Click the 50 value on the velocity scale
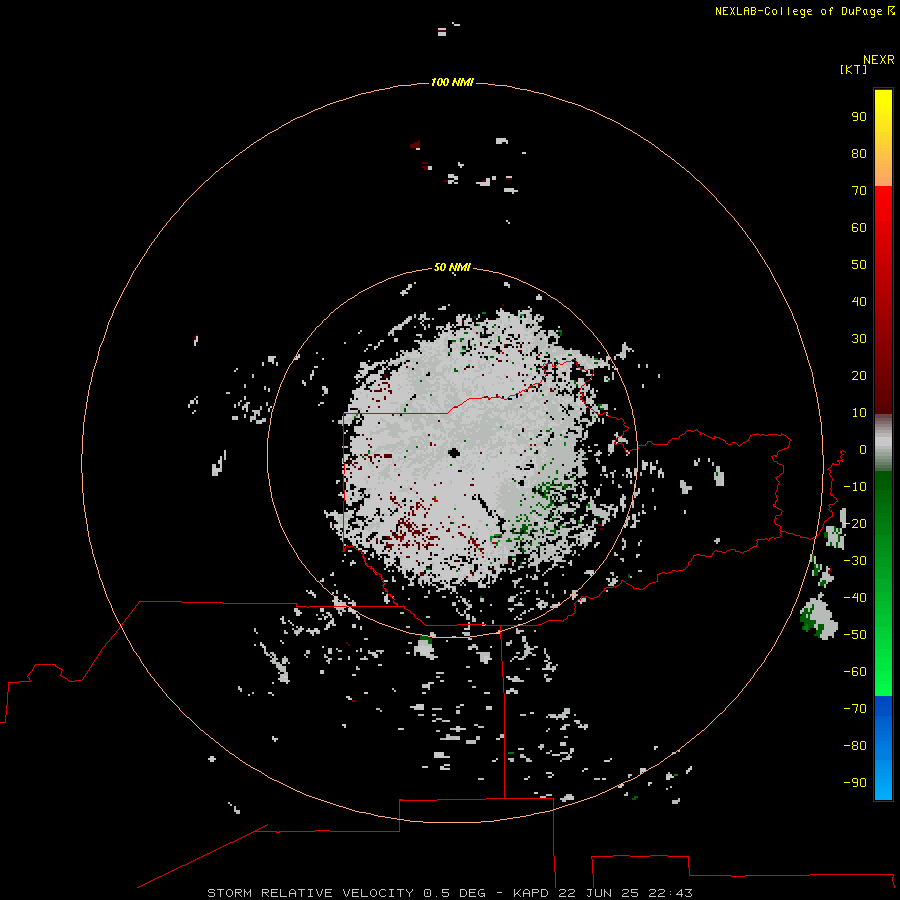 click(x=859, y=265)
